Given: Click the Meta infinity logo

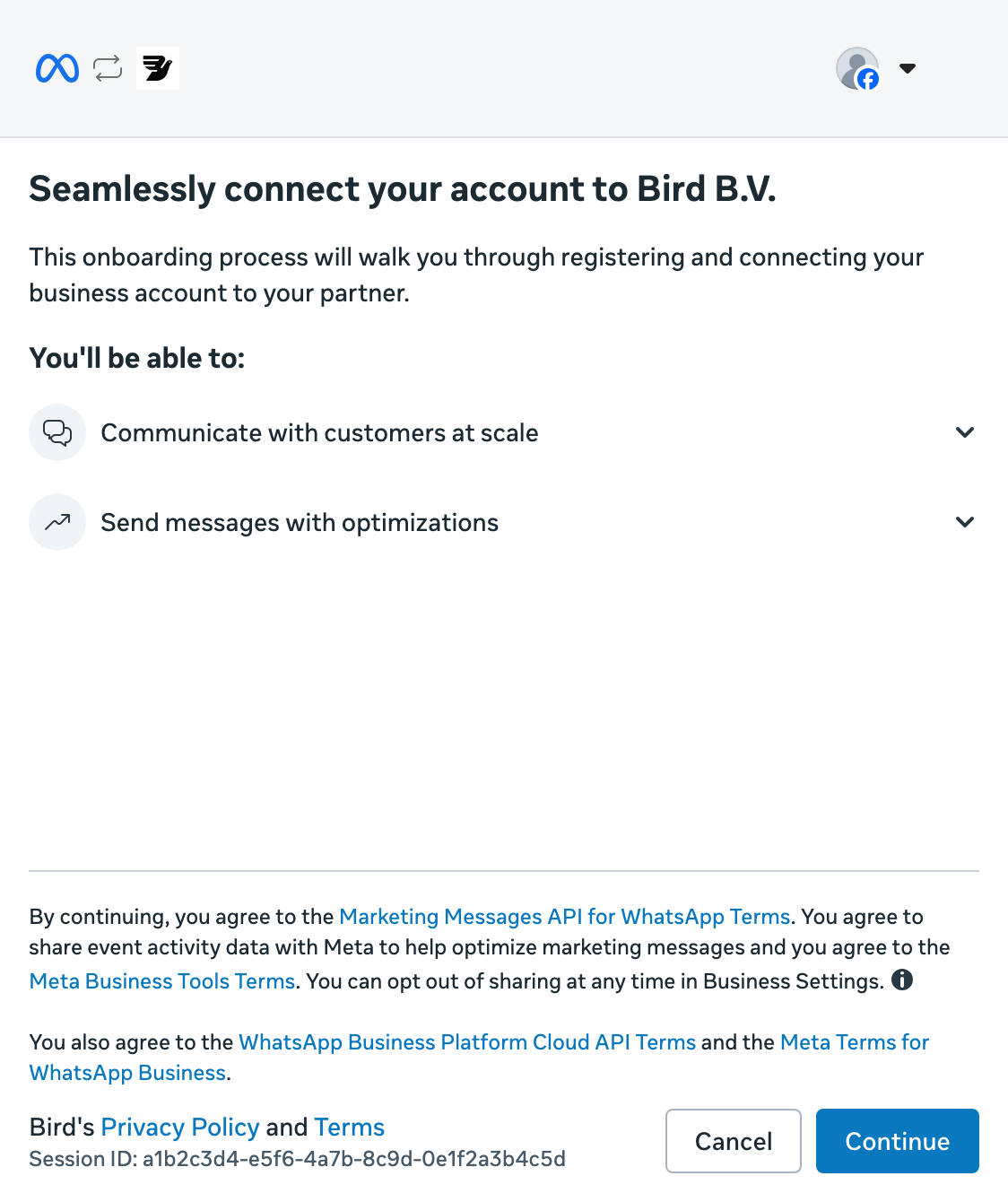Looking at the screenshot, I should [x=57, y=68].
